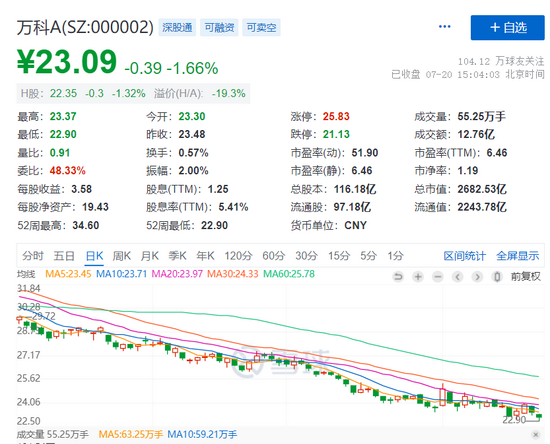The image size is (550, 444).
Task: Close the volume panel with the X icon
Action: coord(536,435)
